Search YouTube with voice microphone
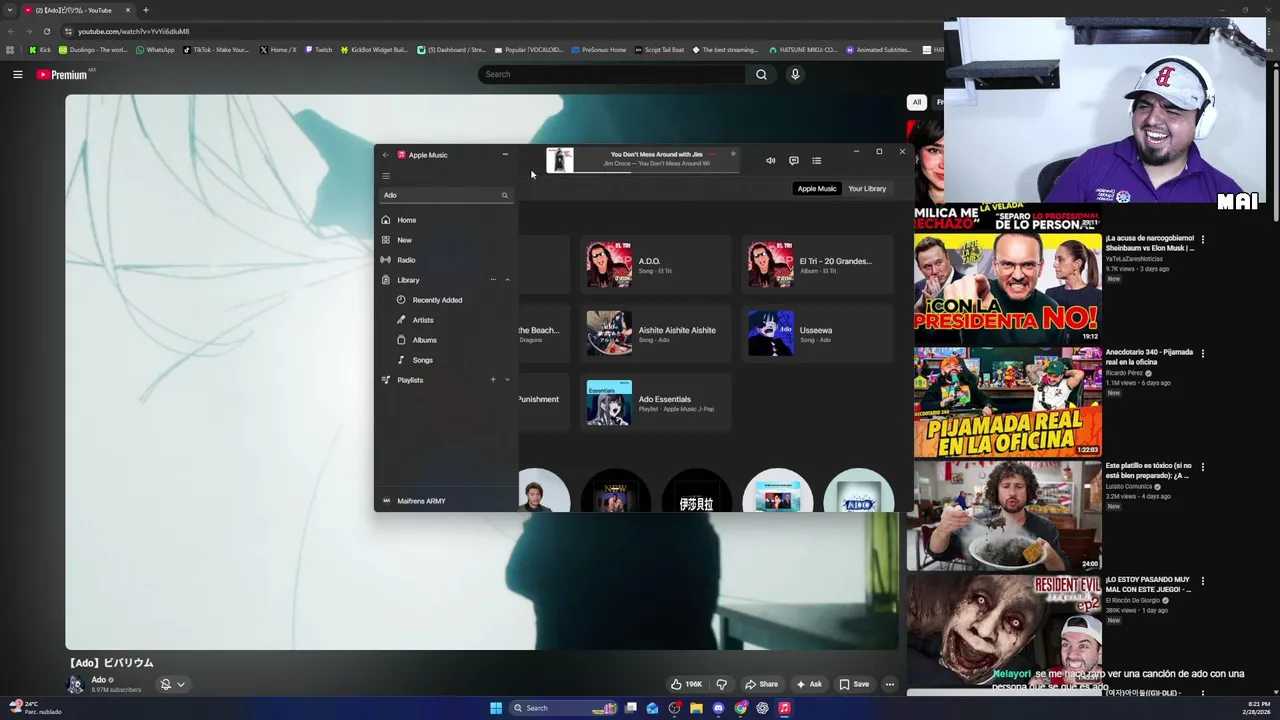This screenshot has width=1280, height=720. 795,74
